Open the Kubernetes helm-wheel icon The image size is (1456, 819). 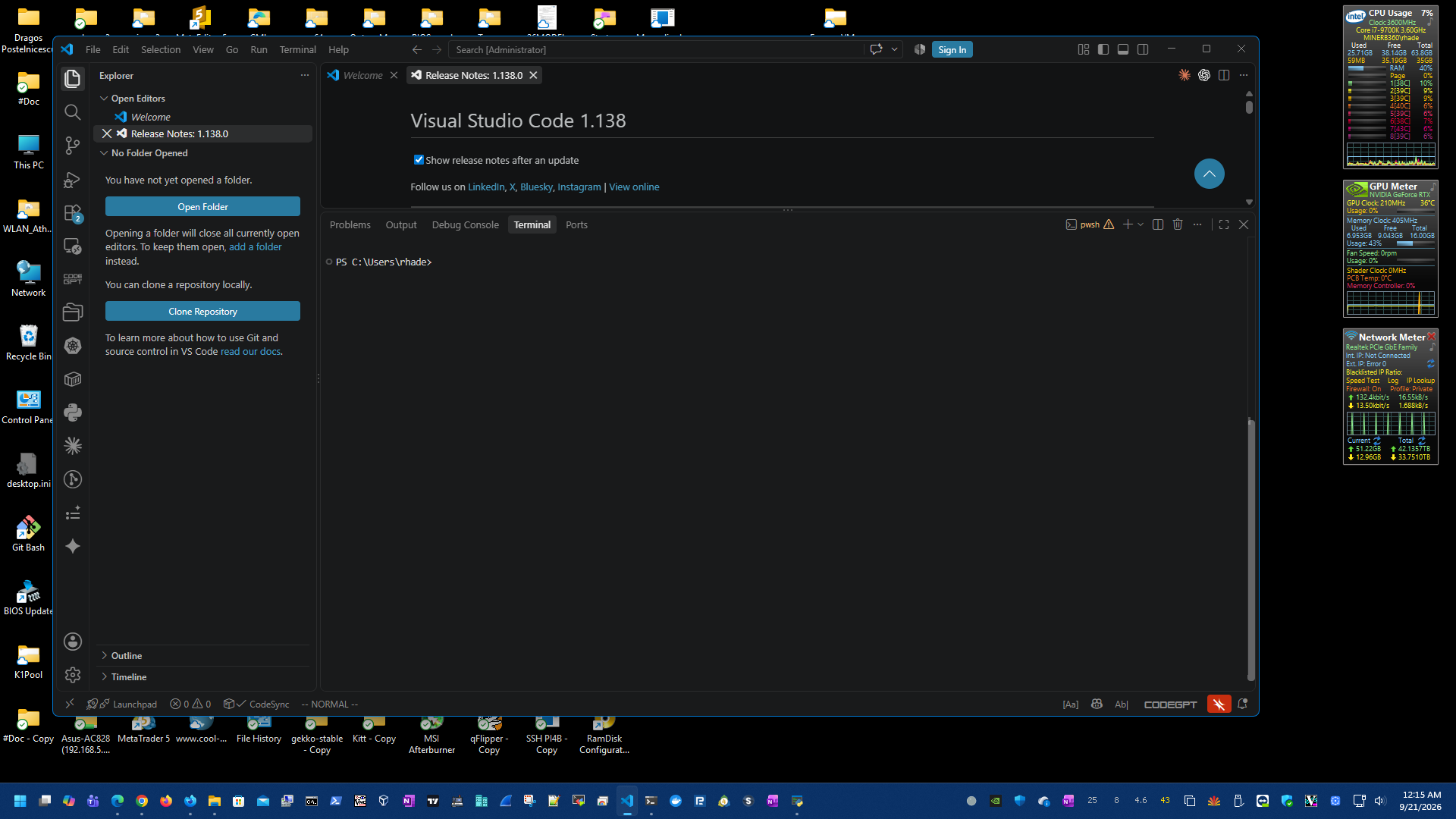pyautogui.click(x=72, y=346)
